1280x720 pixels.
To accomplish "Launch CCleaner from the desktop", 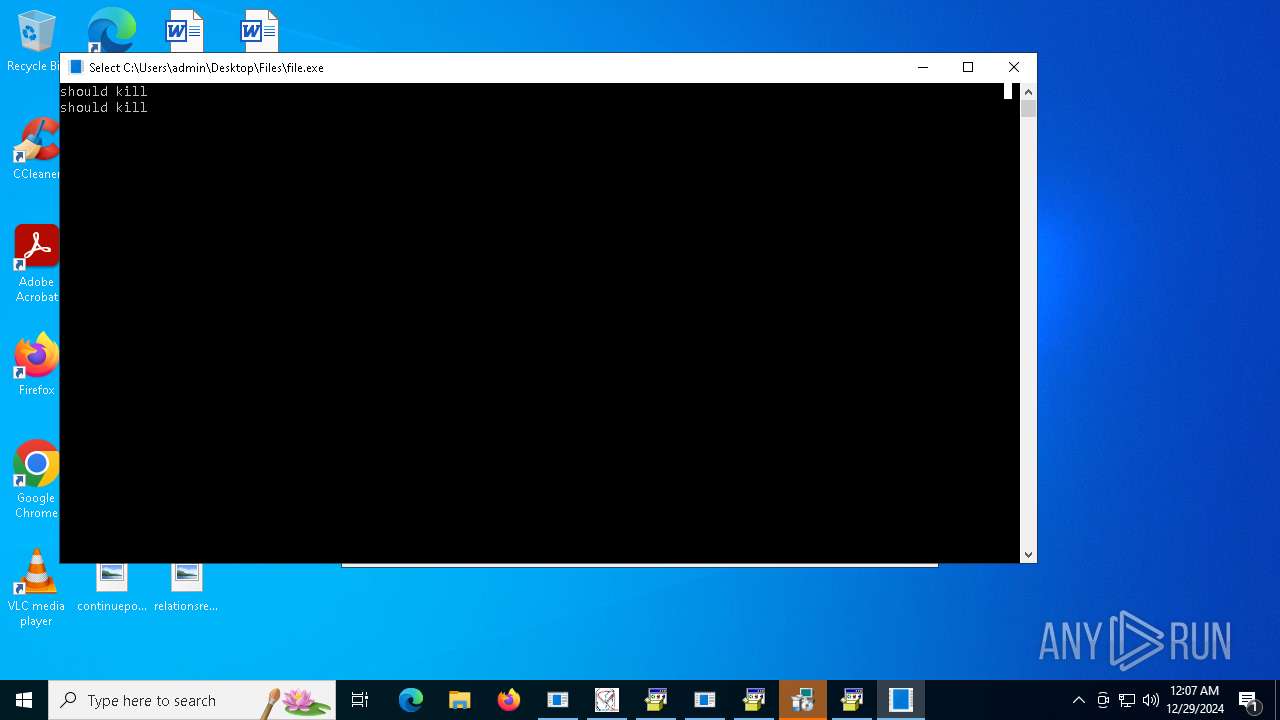I will tap(36, 148).
